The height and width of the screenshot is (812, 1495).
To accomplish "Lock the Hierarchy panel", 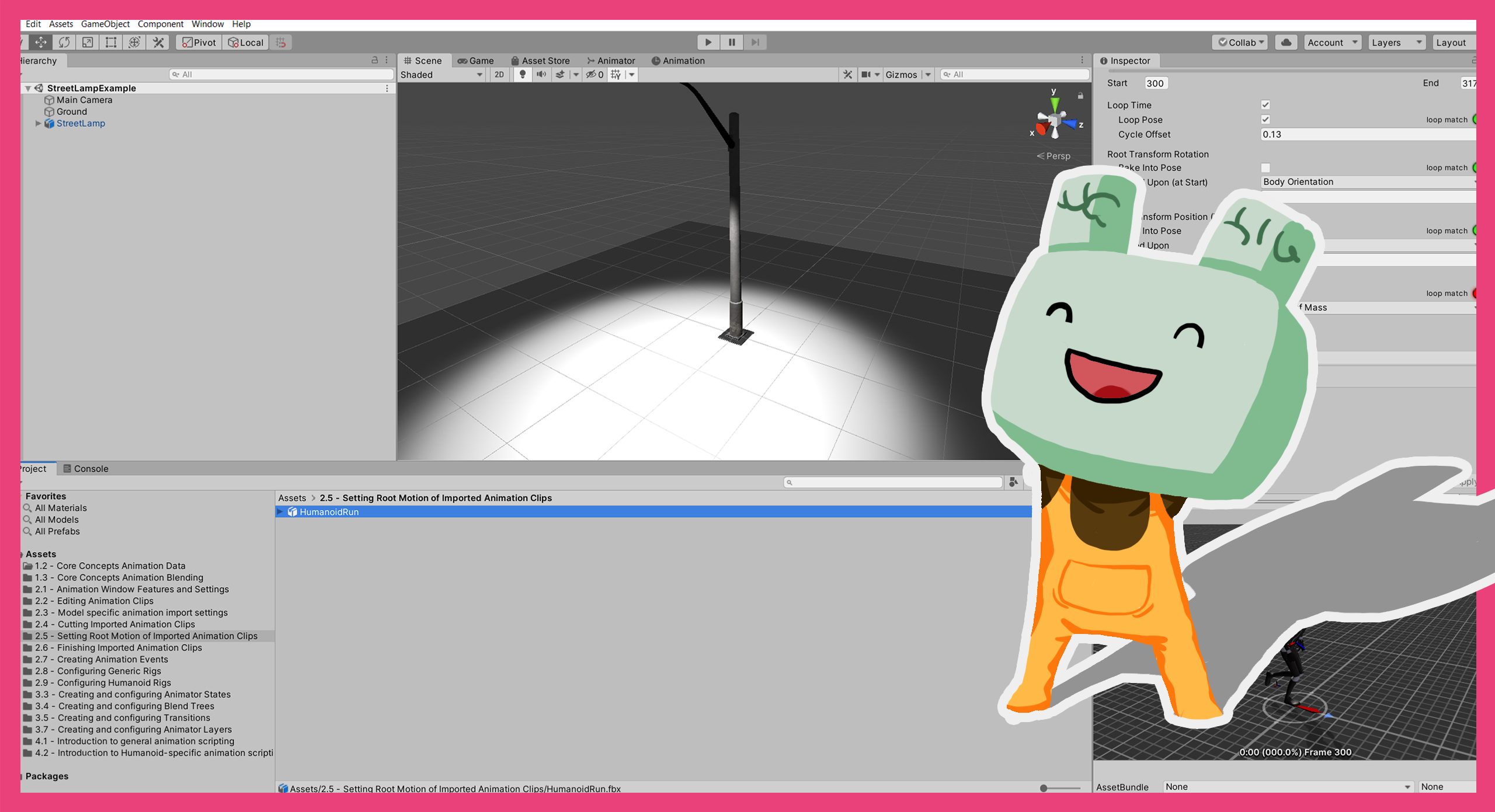I will 375,60.
